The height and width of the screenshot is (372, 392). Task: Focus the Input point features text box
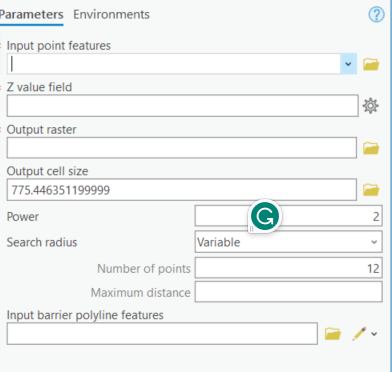(174, 64)
